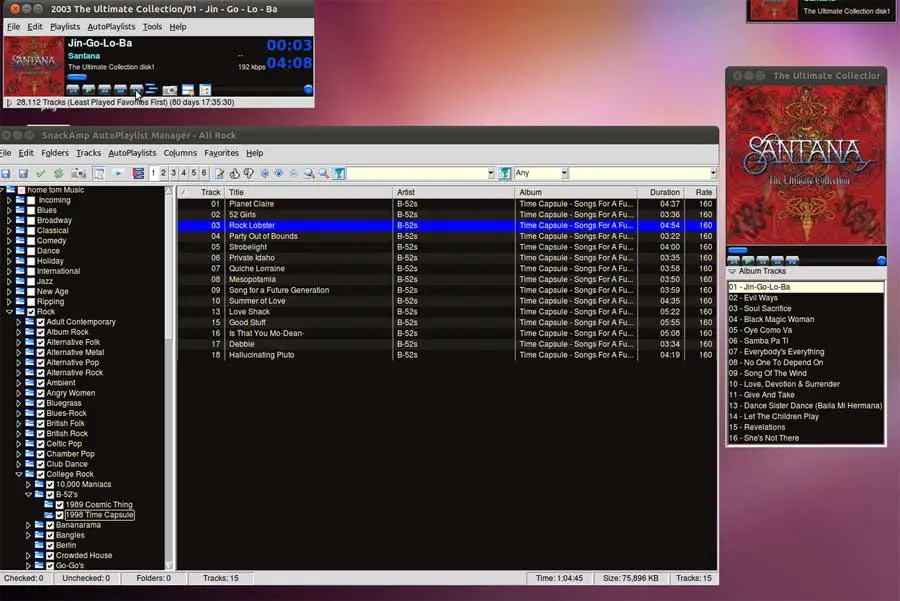The height and width of the screenshot is (601, 900).
Task: Click the thumbs up favorite icon
Action: pos(234,173)
